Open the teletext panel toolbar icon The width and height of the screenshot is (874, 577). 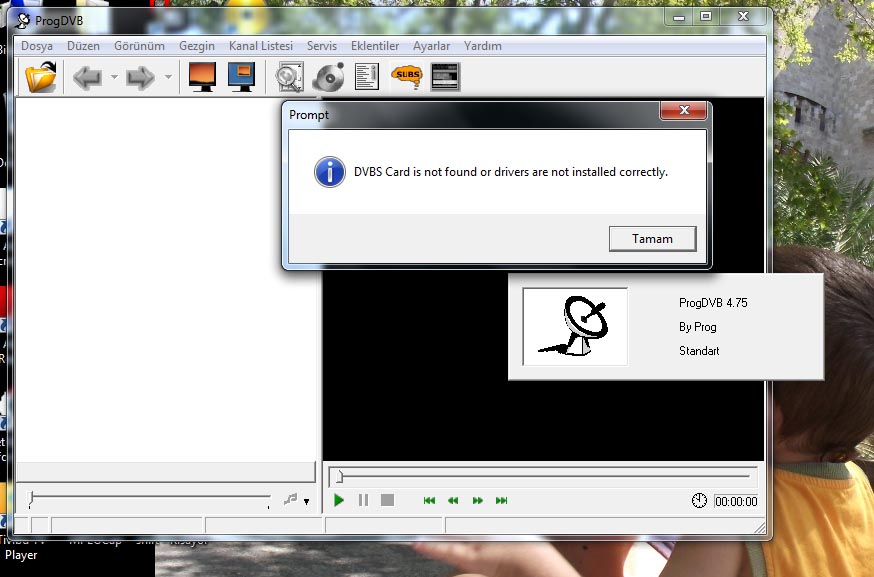(x=445, y=77)
